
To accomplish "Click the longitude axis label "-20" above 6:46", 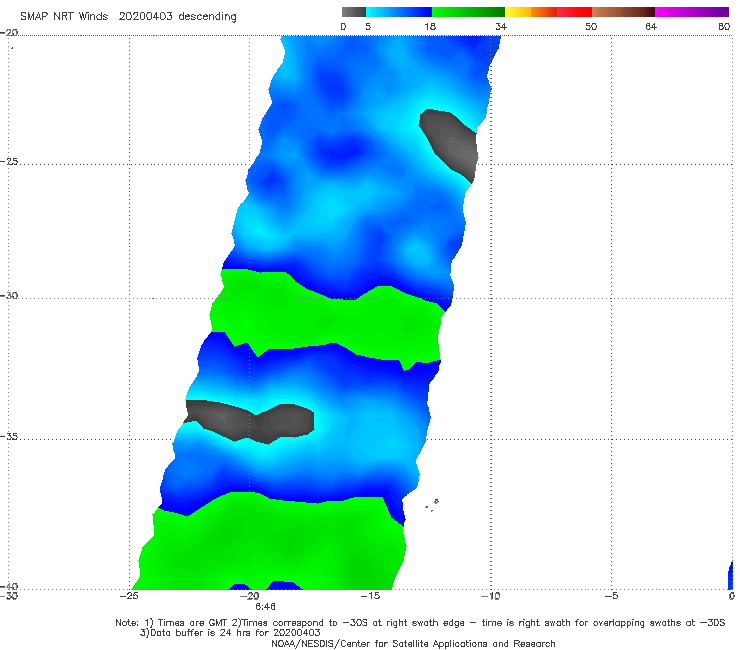I will click(x=250, y=596).
